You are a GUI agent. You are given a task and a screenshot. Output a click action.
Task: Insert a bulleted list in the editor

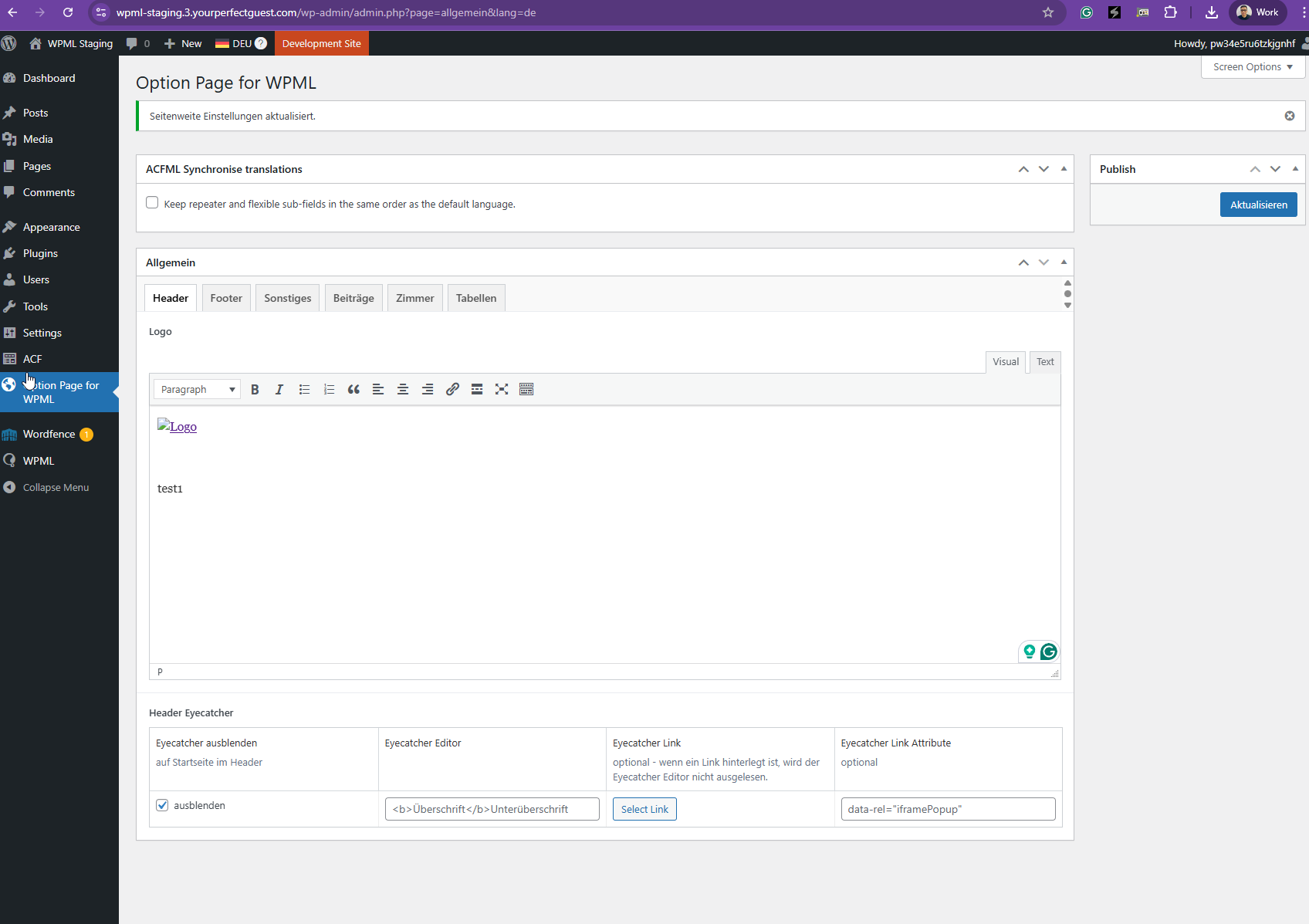click(x=304, y=390)
